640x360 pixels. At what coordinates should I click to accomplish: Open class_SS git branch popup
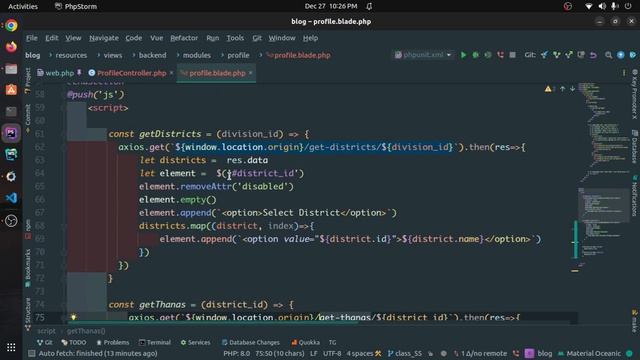click(404, 353)
